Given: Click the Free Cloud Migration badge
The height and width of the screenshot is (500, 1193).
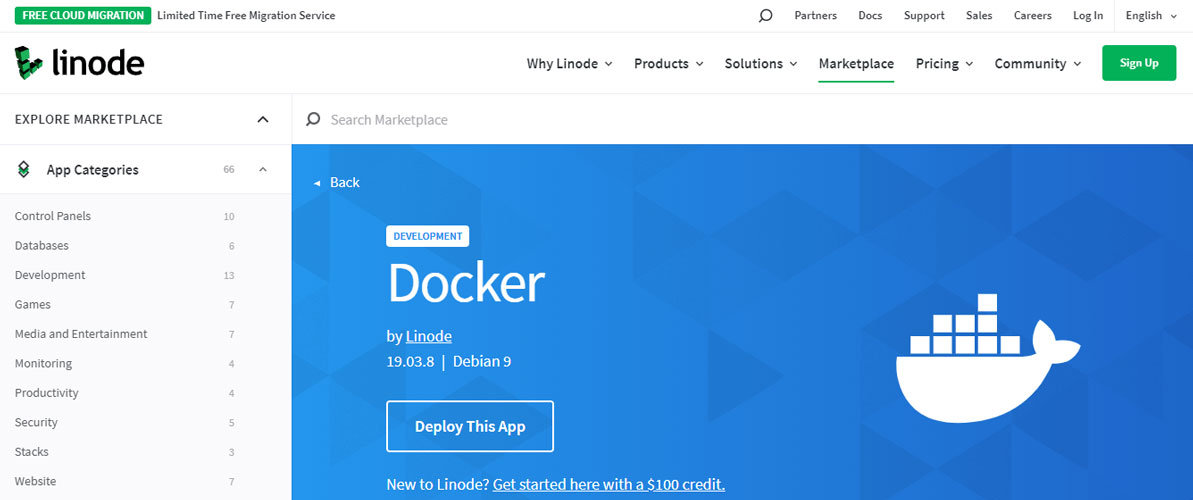Looking at the screenshot, I should (81, 15).
